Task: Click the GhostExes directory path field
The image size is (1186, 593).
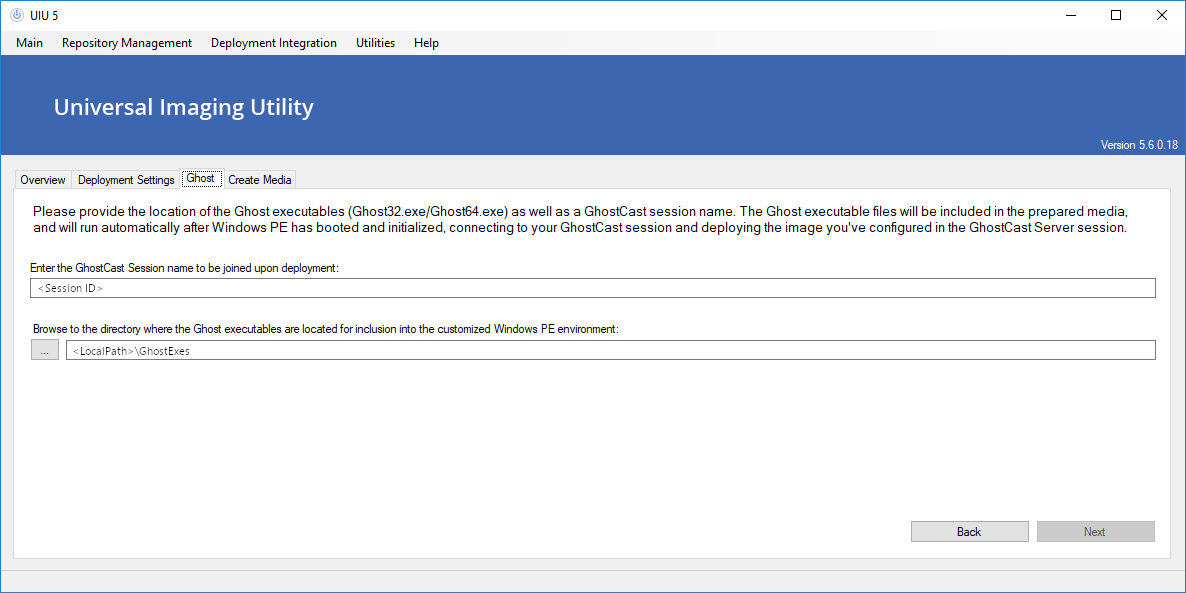Action: (611, 350)
